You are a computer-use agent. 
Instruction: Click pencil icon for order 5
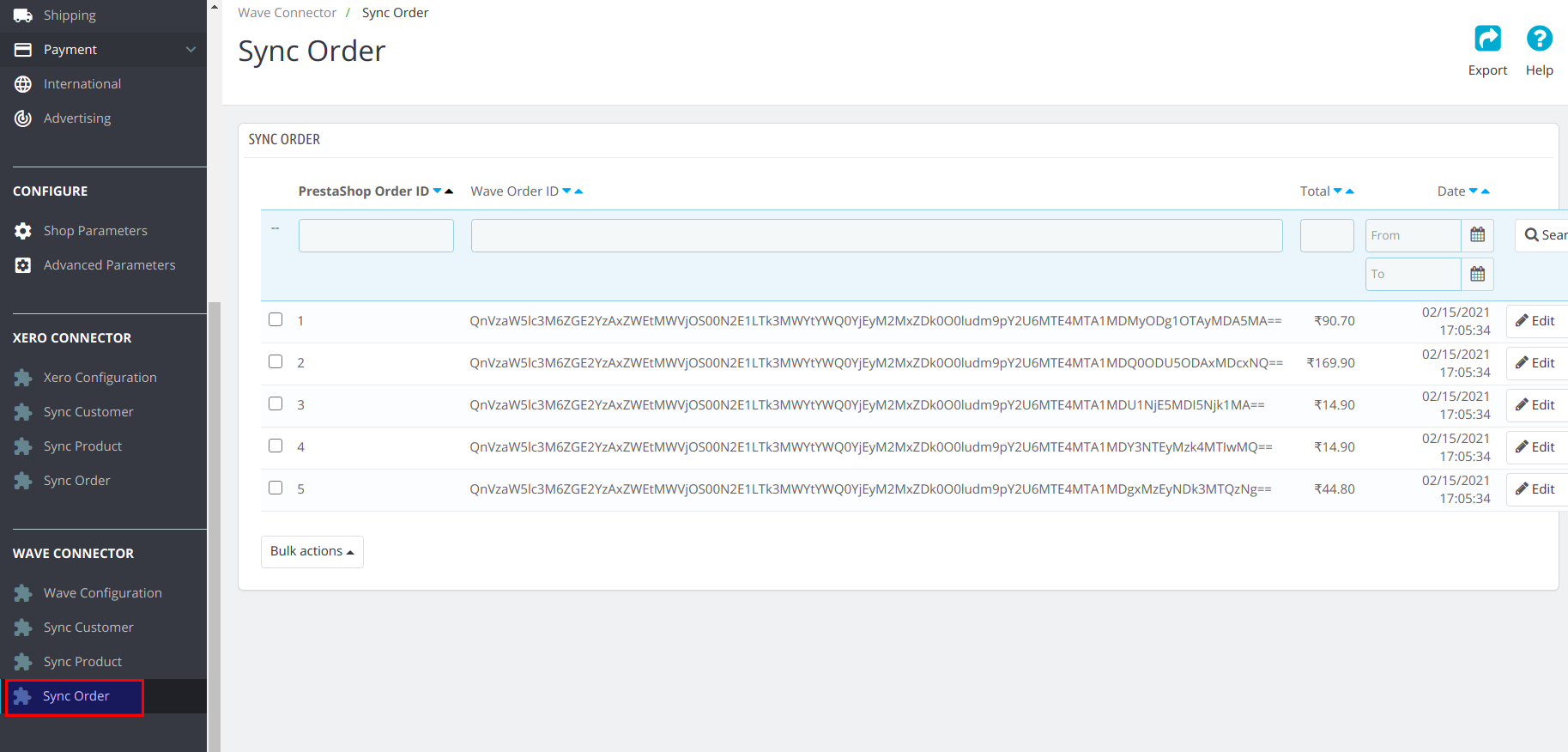click(x=1522, y=488)
